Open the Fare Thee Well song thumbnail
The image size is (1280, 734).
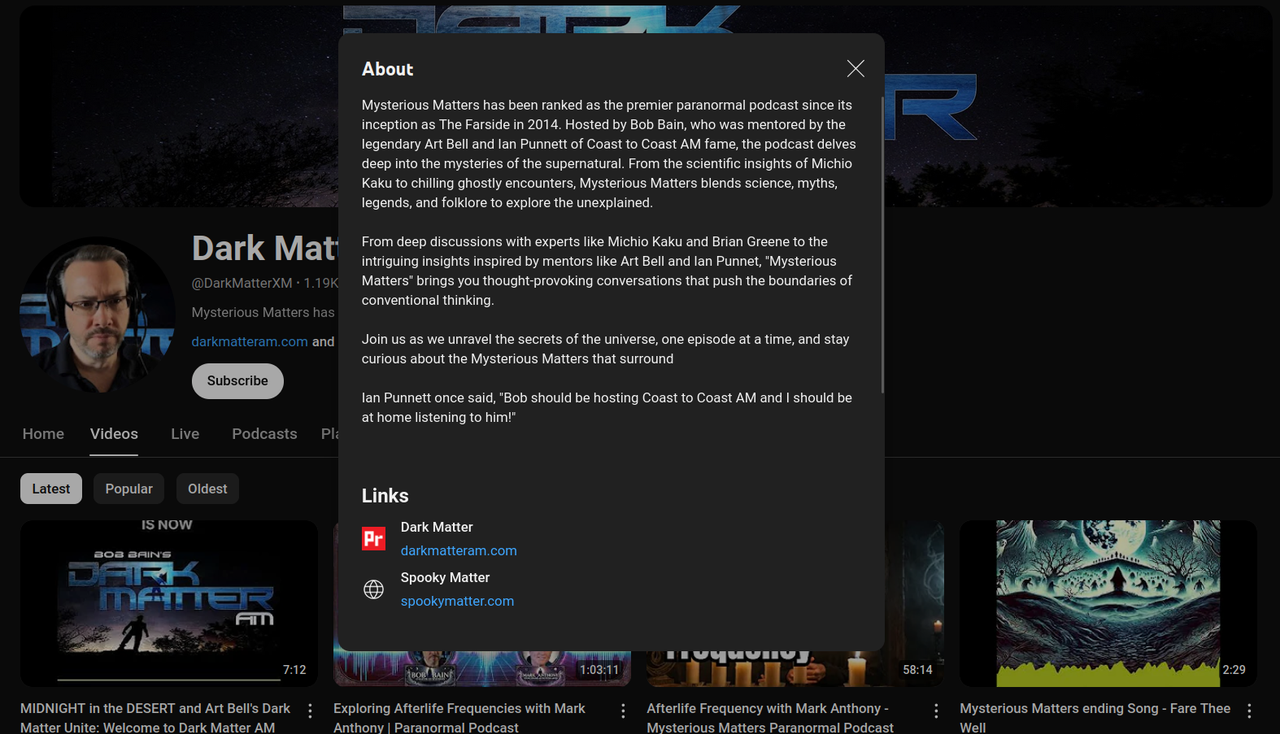tap(1108, 603)
